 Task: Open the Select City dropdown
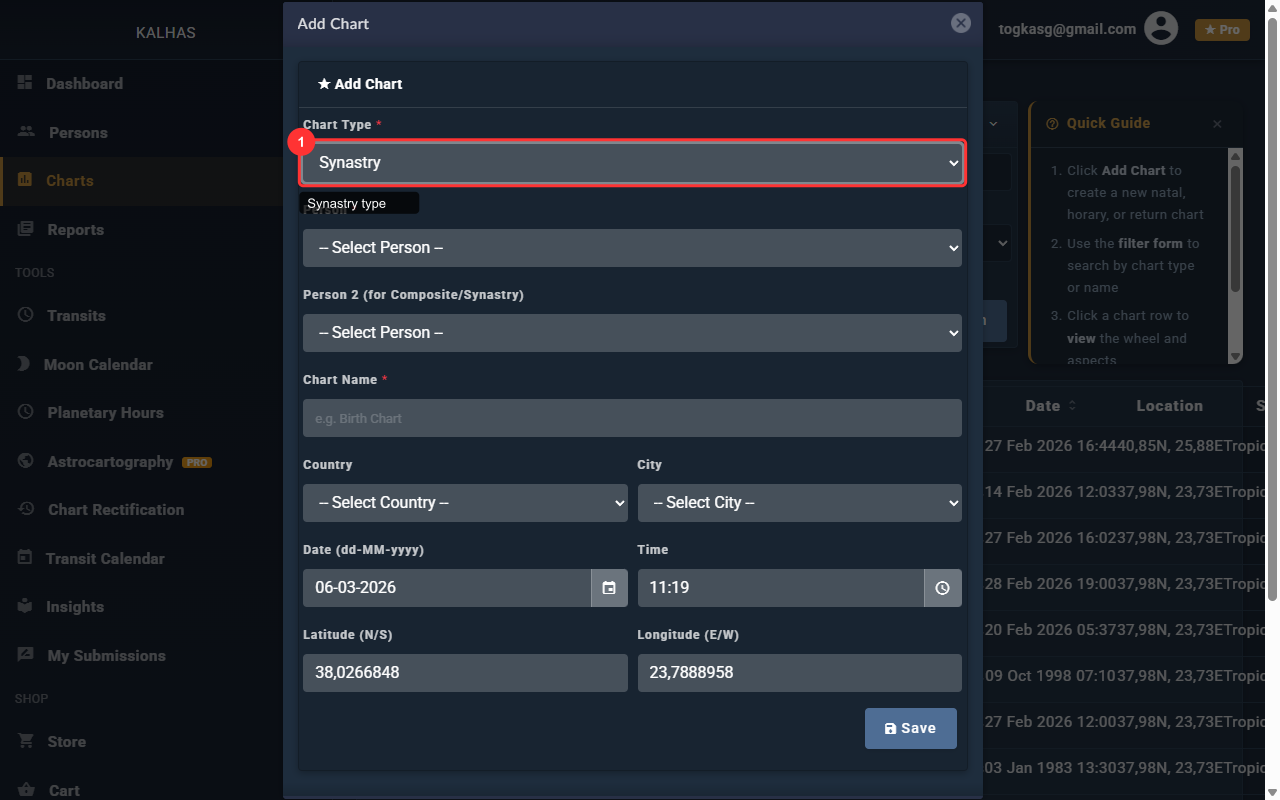[x=799, y=503]
